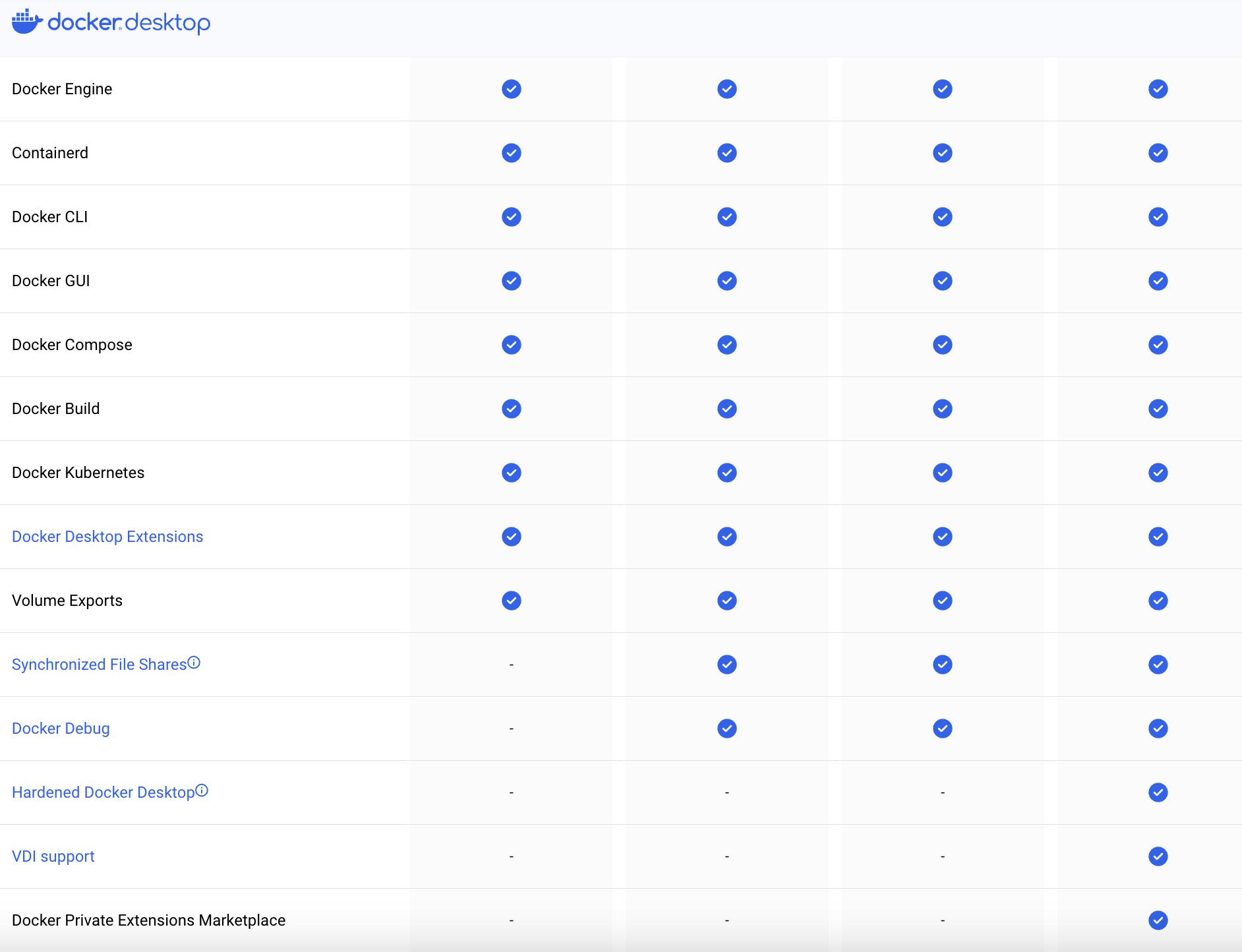Click Docker Engine checkmark in last plan column

[x=1158, y=89]
